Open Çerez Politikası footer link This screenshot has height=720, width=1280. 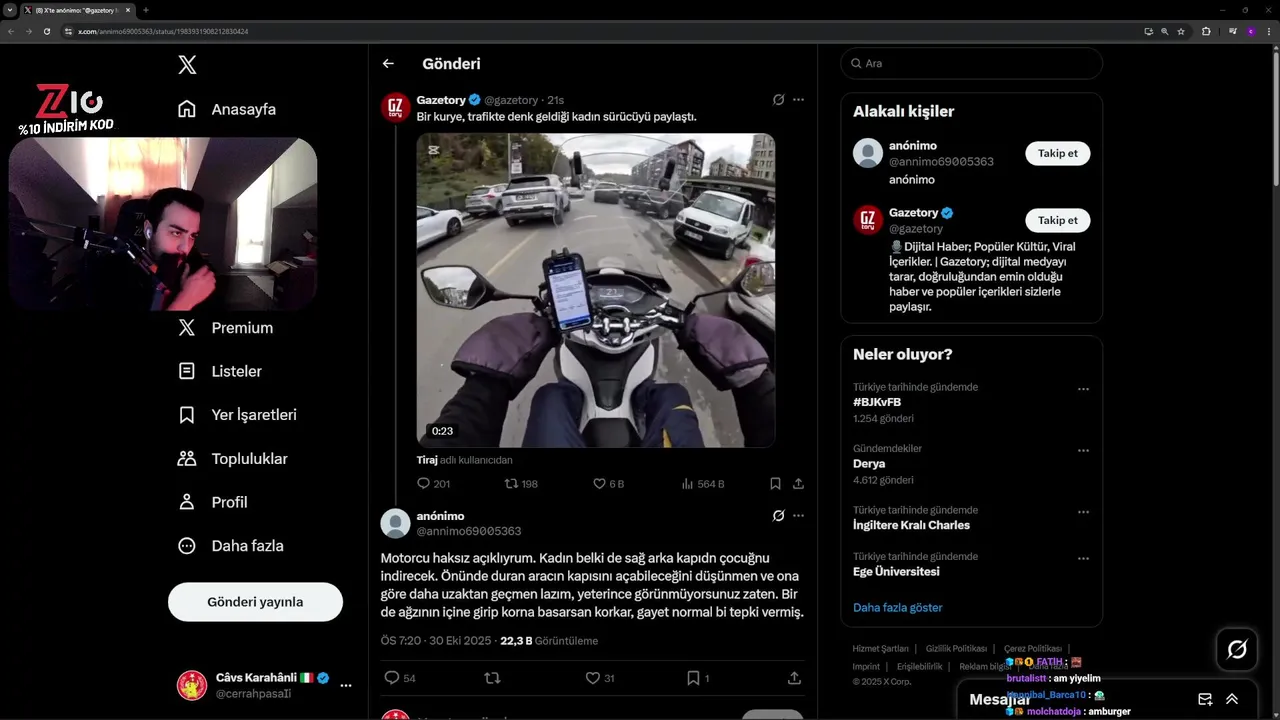coord(1033,649)
